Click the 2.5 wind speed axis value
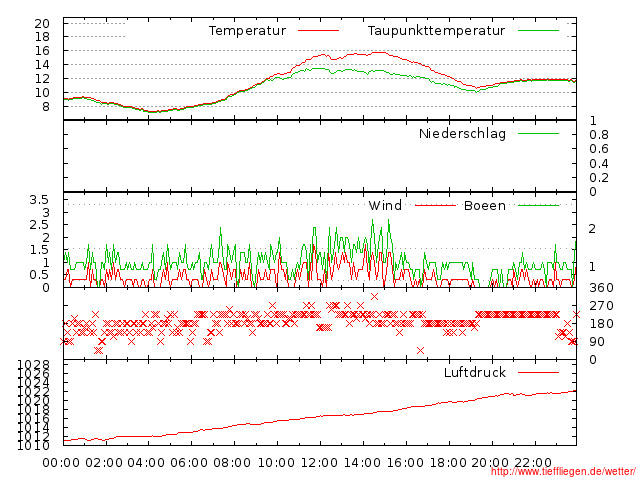Viewport: 640px width, 480px height. (39, 225)
